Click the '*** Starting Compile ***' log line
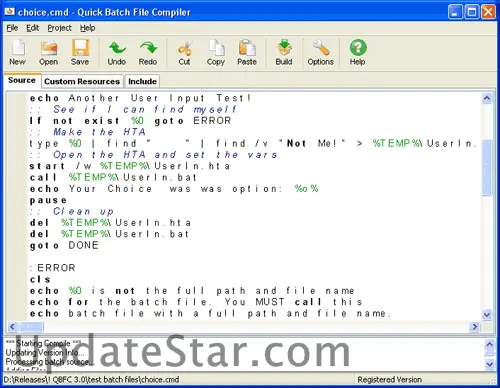The image size is (500, 388). [44, 343]
